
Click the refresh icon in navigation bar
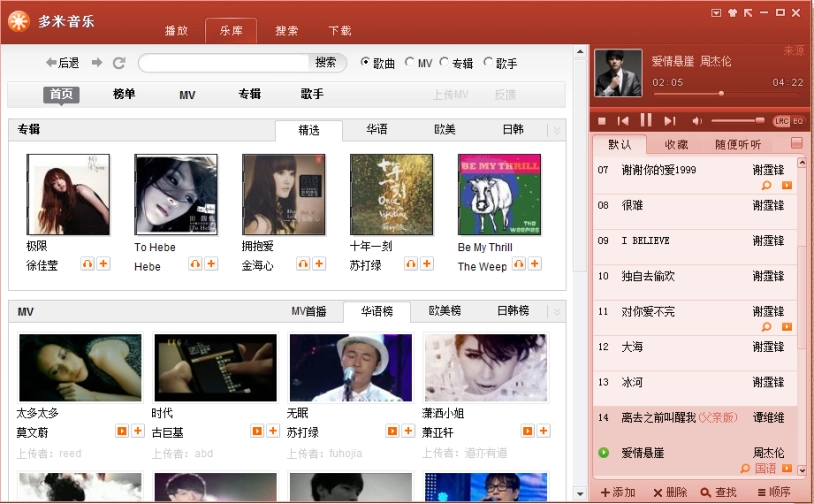tap(119, 63)
